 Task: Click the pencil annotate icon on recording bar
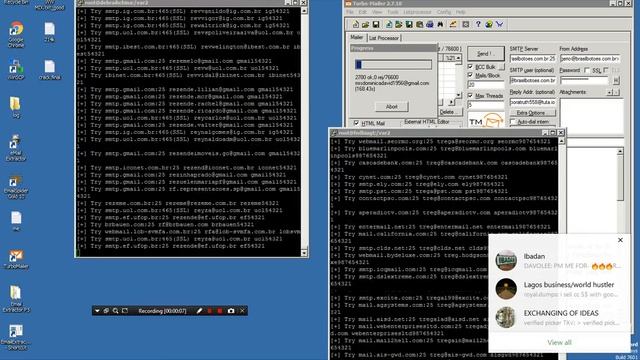199,311
